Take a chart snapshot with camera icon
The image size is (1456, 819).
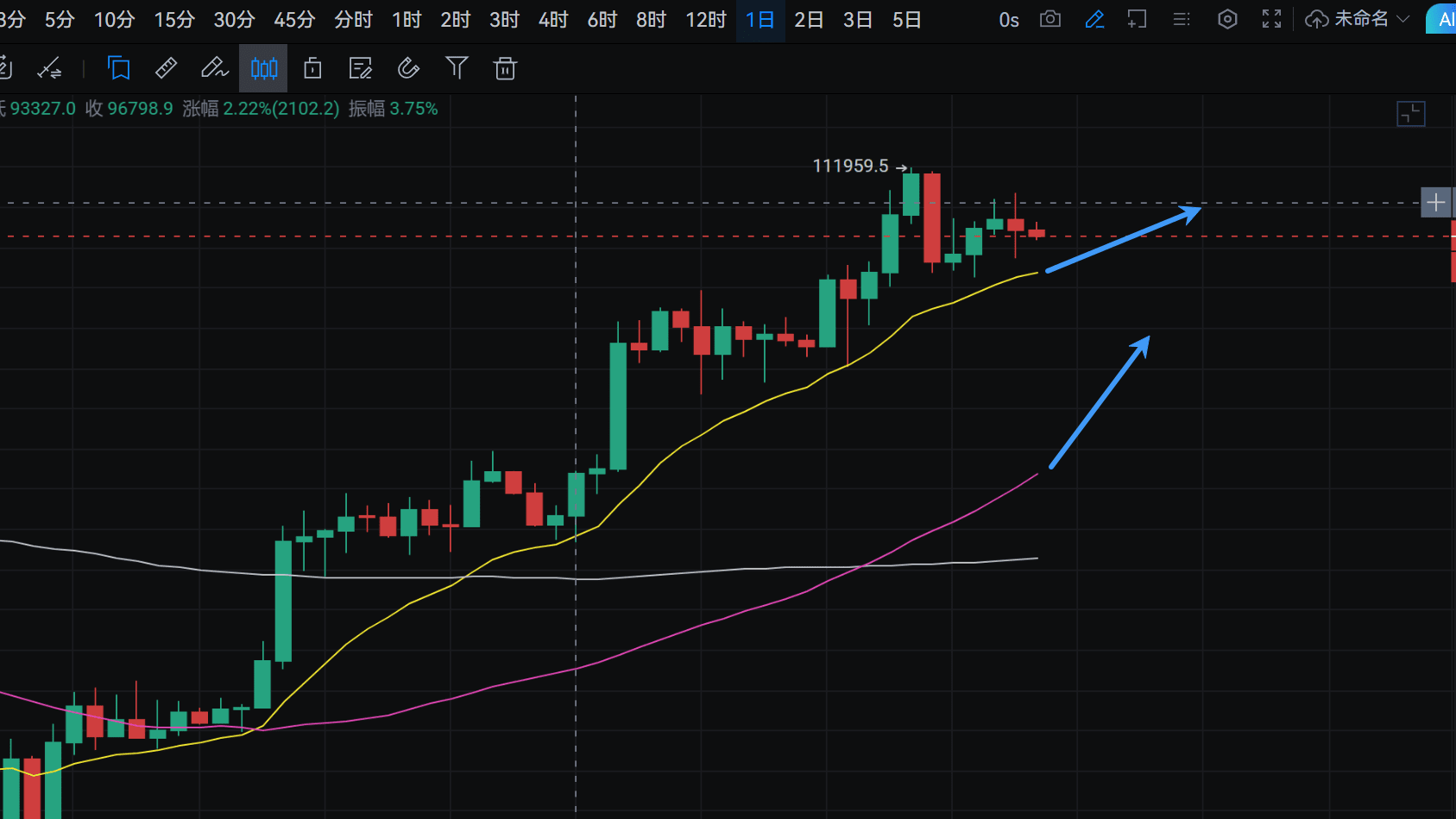coord(1050,19)
